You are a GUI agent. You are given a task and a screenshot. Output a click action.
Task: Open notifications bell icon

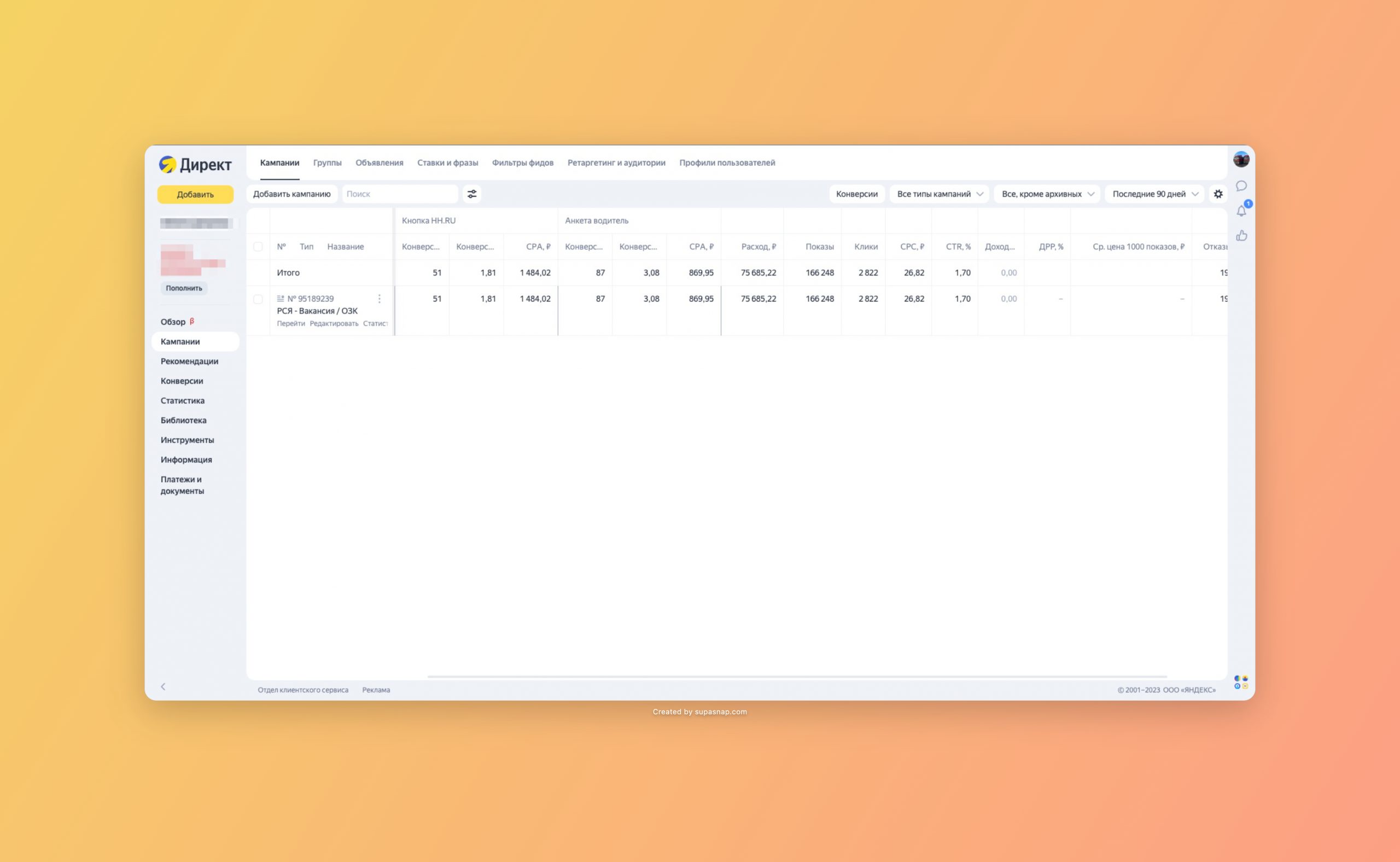click(x=1241, y=211)
